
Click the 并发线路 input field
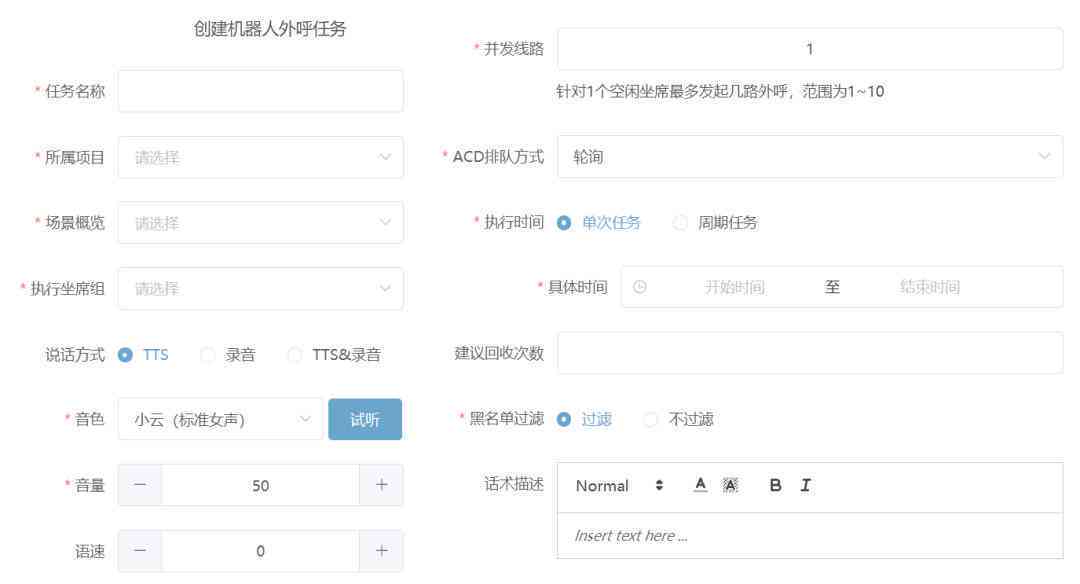pyautogui.click(x=810, y=49)
